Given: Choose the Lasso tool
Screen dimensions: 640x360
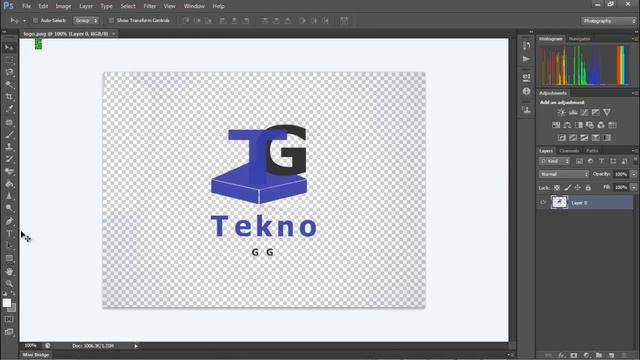Looking at the screenshot, I should click(9, 73).
